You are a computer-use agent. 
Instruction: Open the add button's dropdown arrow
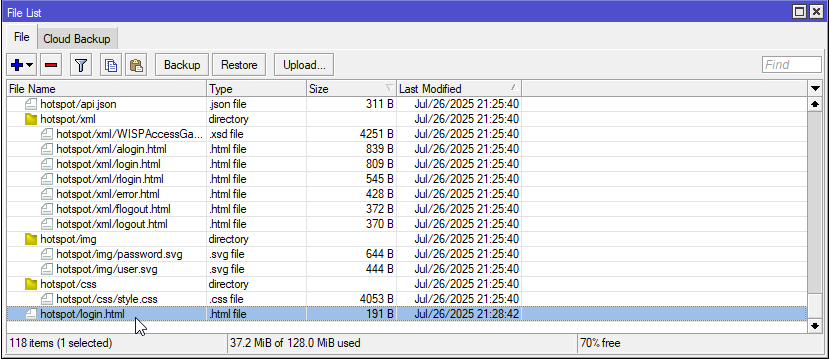29,65
